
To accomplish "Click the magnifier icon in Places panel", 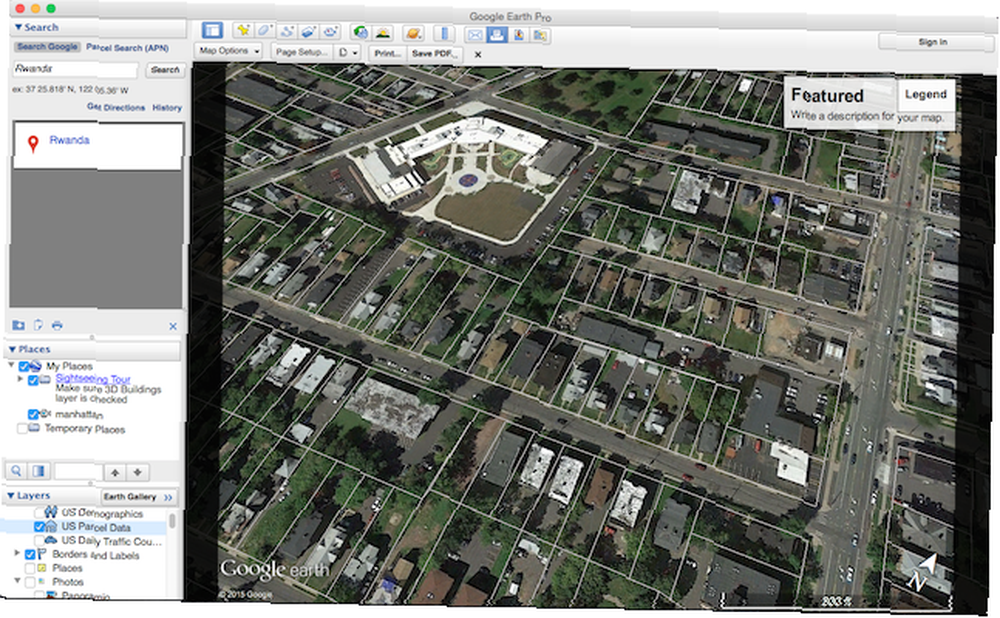I will 16,471.
